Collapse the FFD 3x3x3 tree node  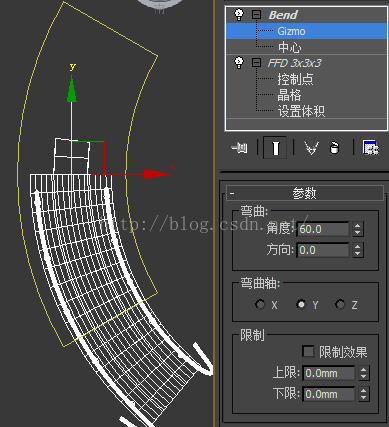point(256,62)
